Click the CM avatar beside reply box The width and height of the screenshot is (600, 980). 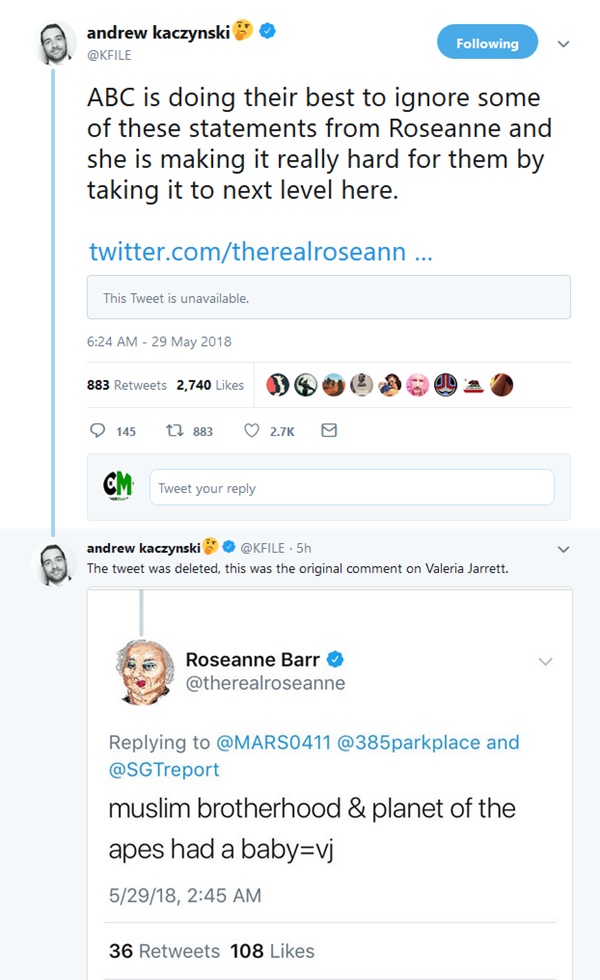118,486
